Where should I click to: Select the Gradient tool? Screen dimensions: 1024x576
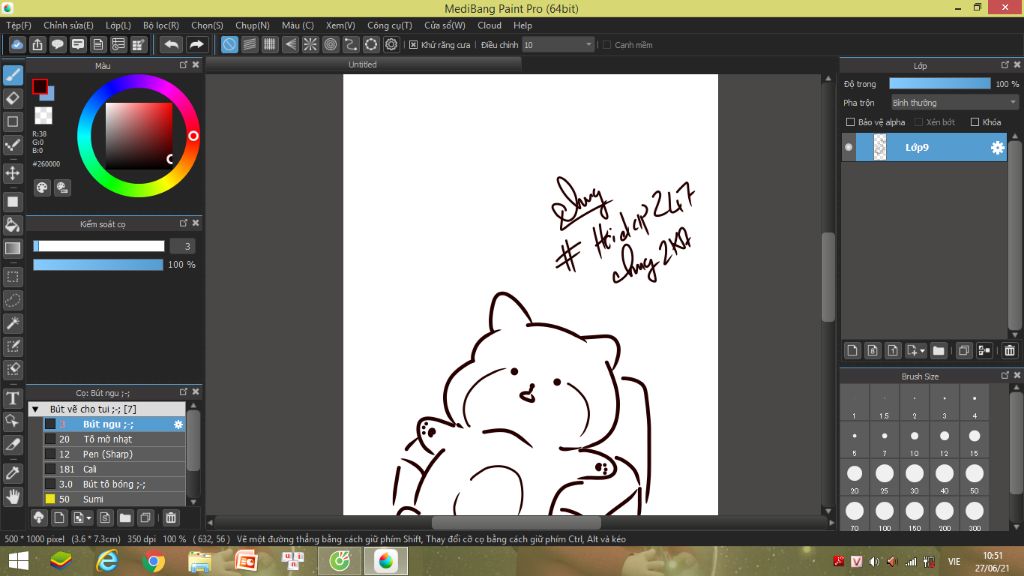point(12,248)
